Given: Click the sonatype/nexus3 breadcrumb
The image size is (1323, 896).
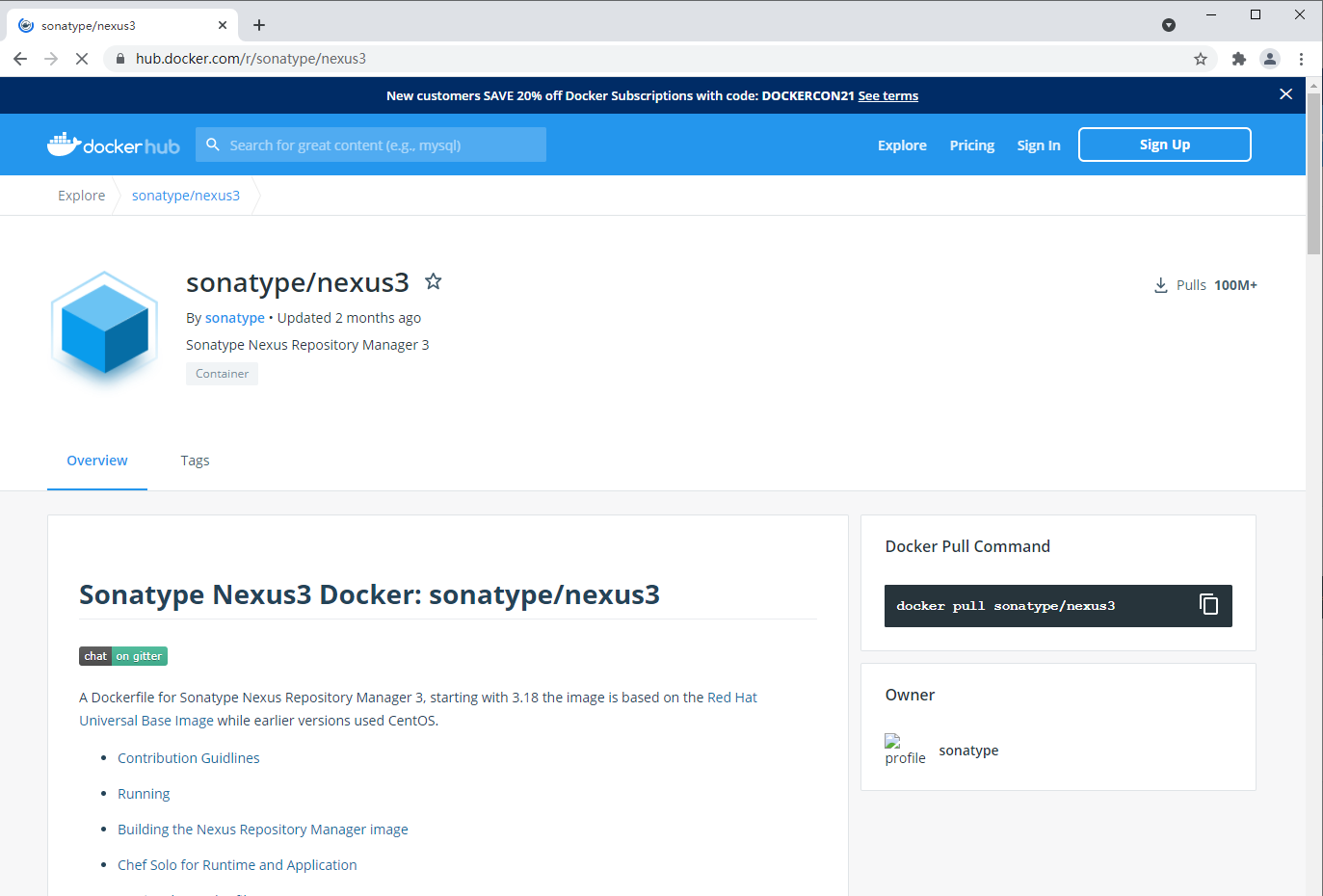Looking at the screenshot, I should 186,196.
